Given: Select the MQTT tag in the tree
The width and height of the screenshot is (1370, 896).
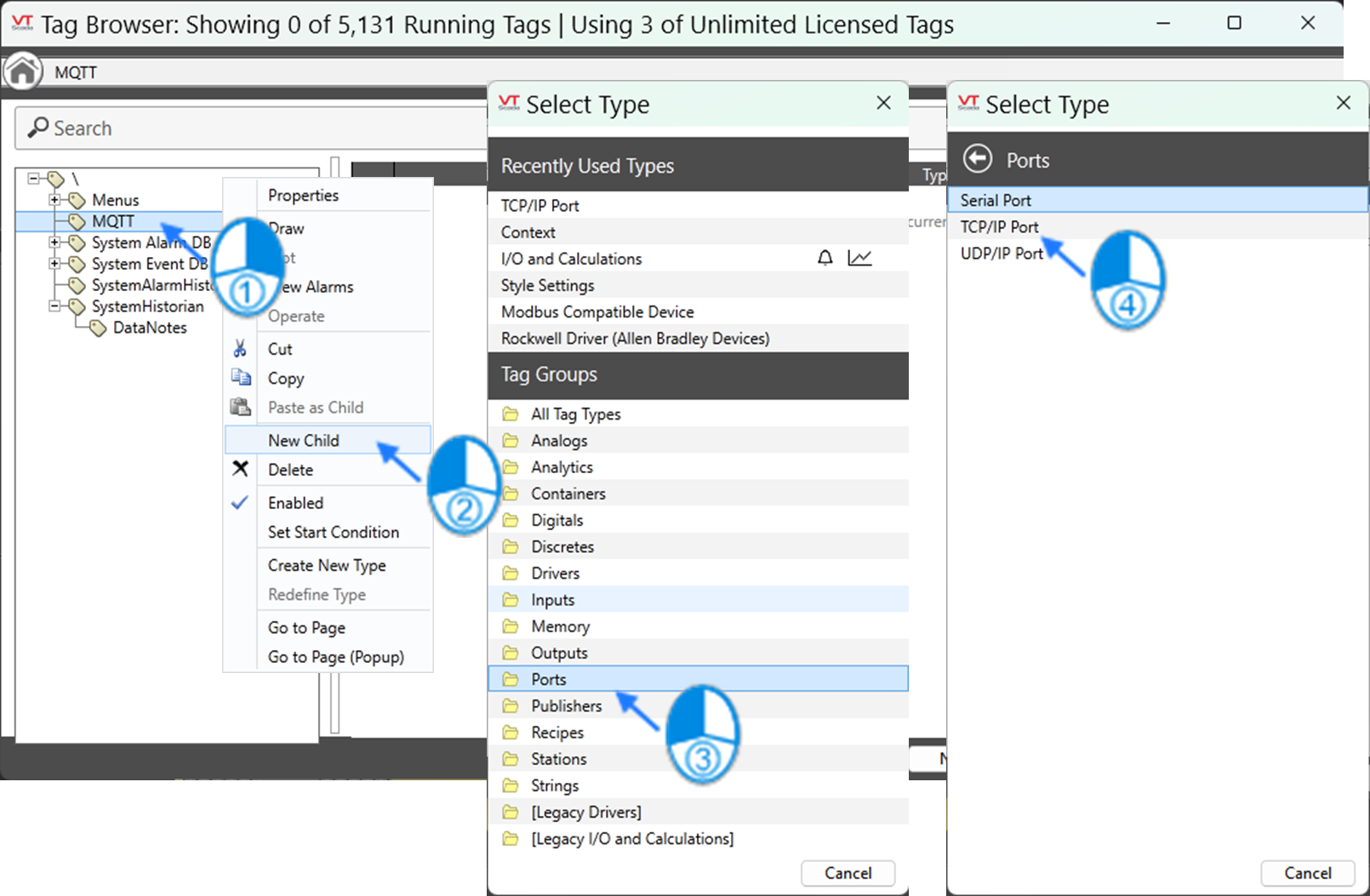Looking at the screenshot, I should pos(113,221).
